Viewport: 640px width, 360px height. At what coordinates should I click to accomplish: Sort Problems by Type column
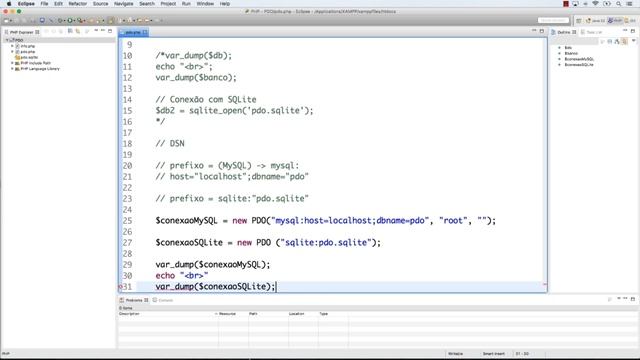click(333, 314)
